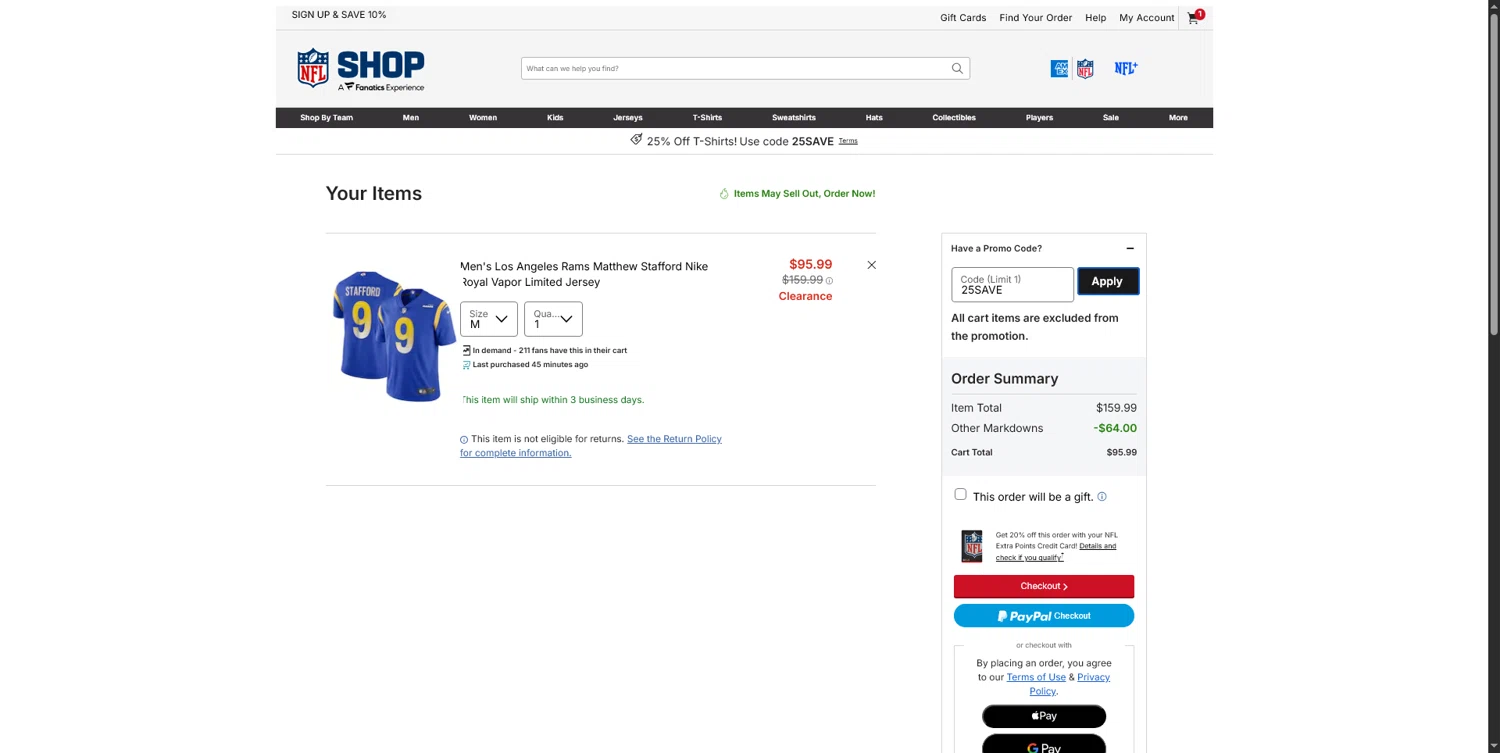Viewport: 1500px width, 753px height.
Task: Click the Stafford jersey thumbnail
Action: pos(395,336)
